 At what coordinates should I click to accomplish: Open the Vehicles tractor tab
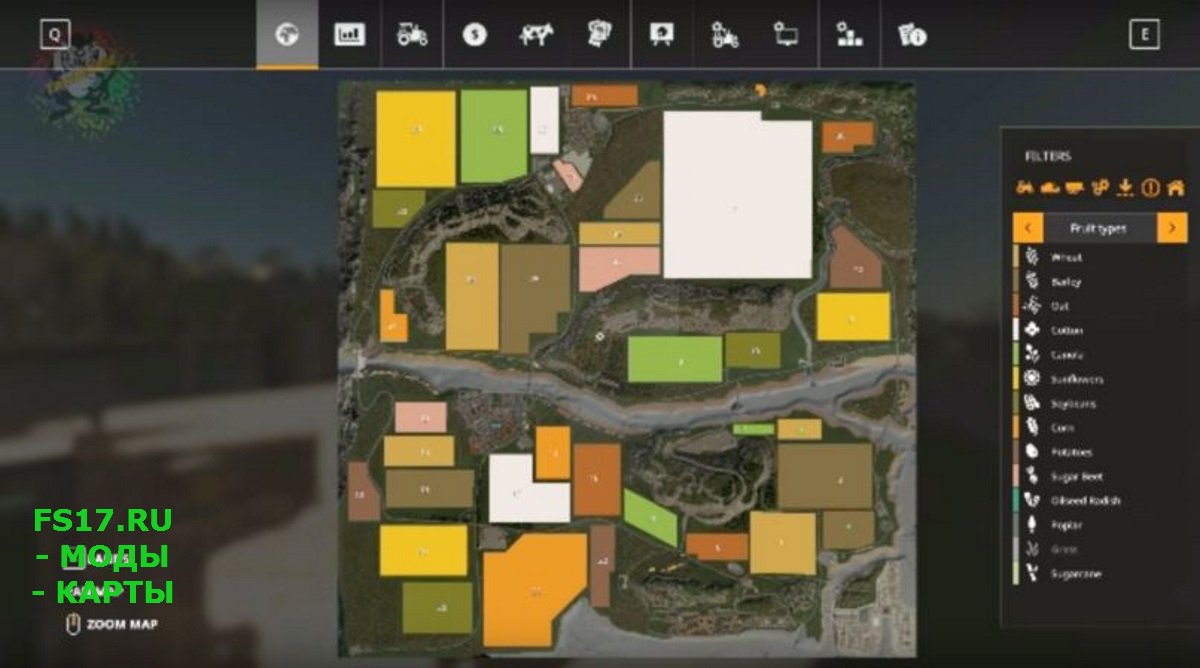412,34
